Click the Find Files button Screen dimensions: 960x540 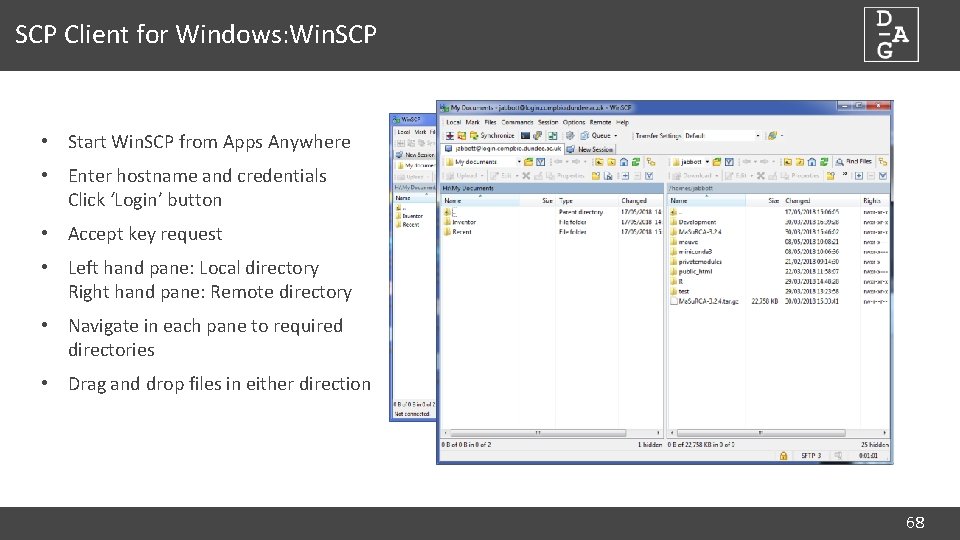pos(853,162)
